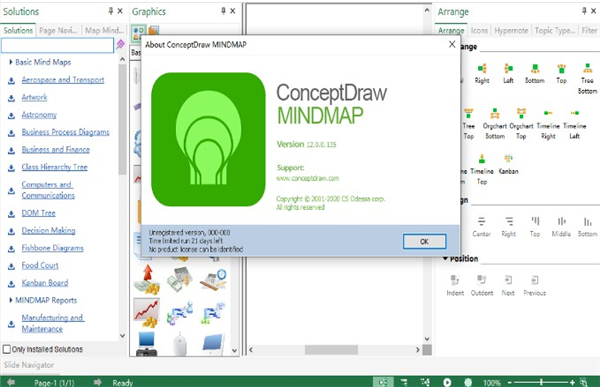Expand the MINDMAP Reports group
This screenshot has height=387, width=600.
pos(11,300)
